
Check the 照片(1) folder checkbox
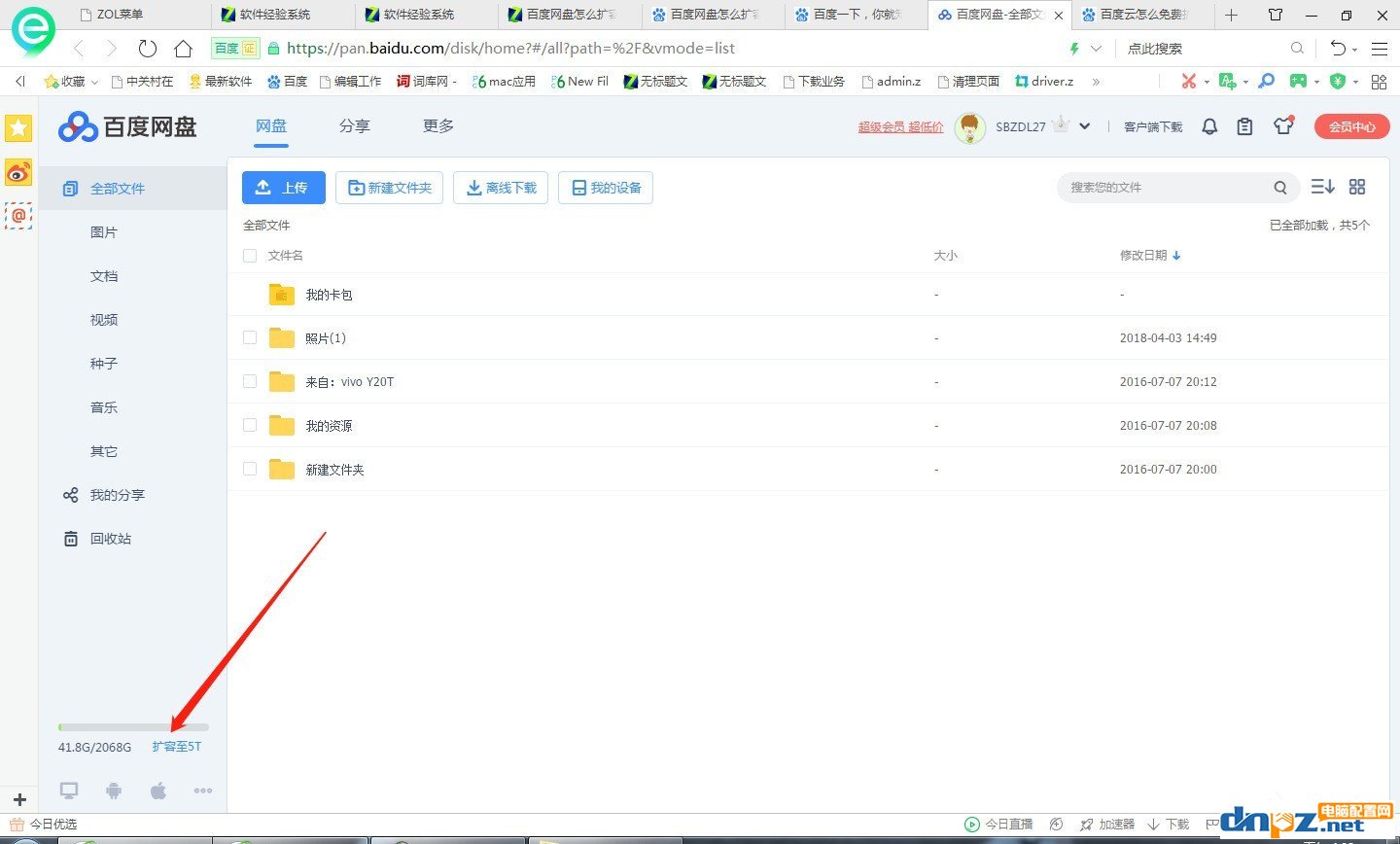pyautogui.click(x=250, y=337)
